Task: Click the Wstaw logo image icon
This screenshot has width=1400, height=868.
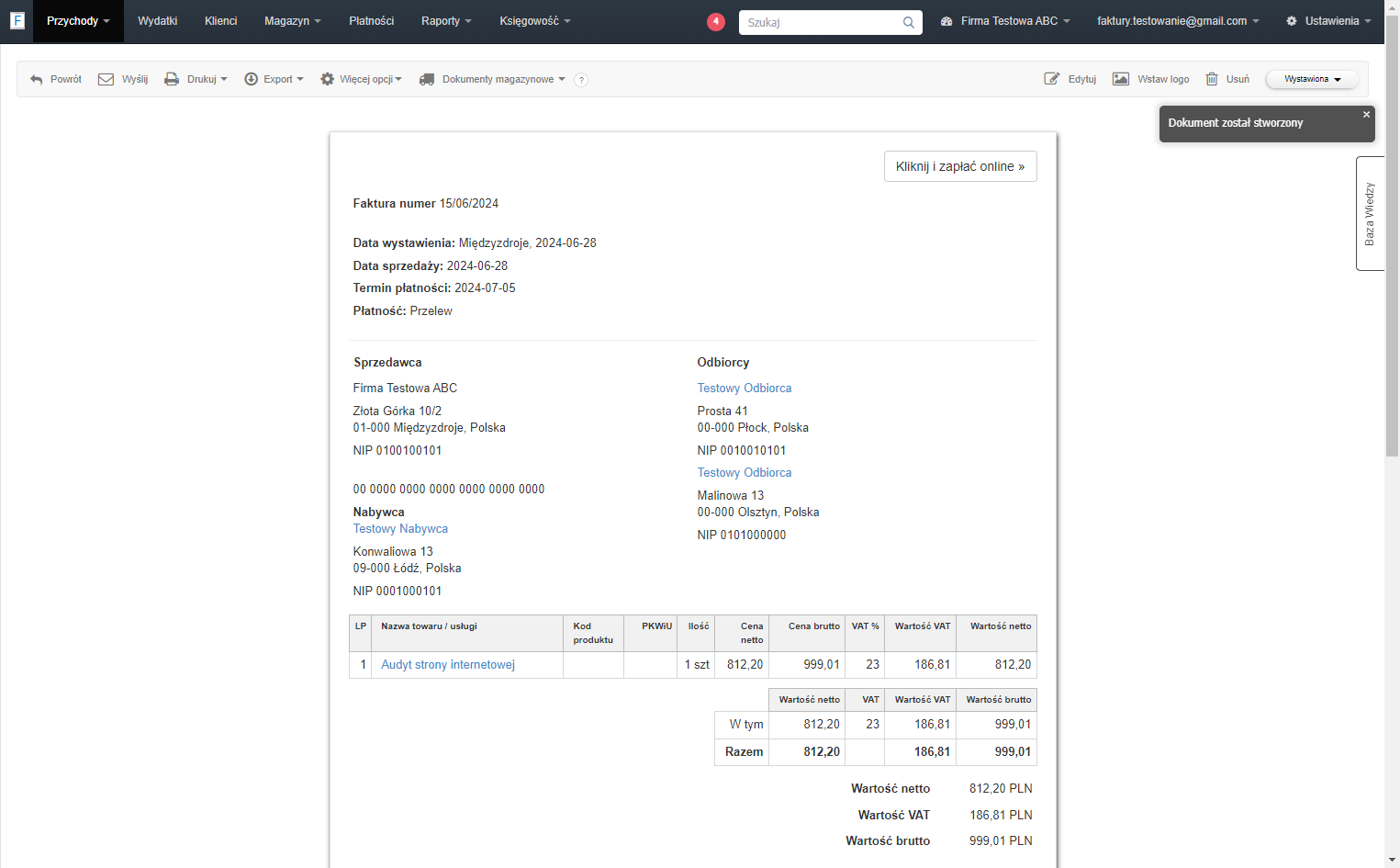Action: tap(1121, 79)
